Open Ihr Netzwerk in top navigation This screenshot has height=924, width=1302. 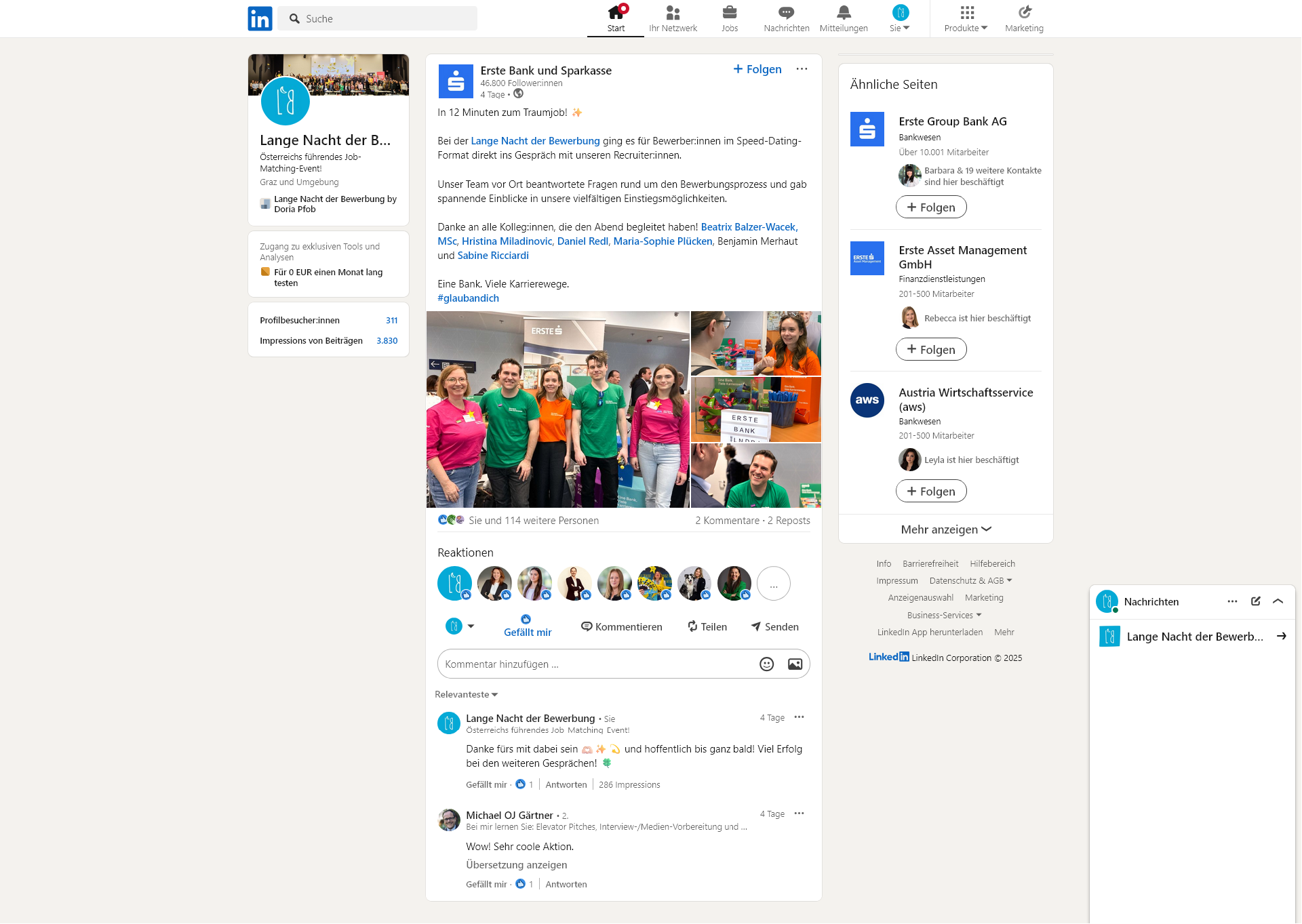(x=673, y=18)
